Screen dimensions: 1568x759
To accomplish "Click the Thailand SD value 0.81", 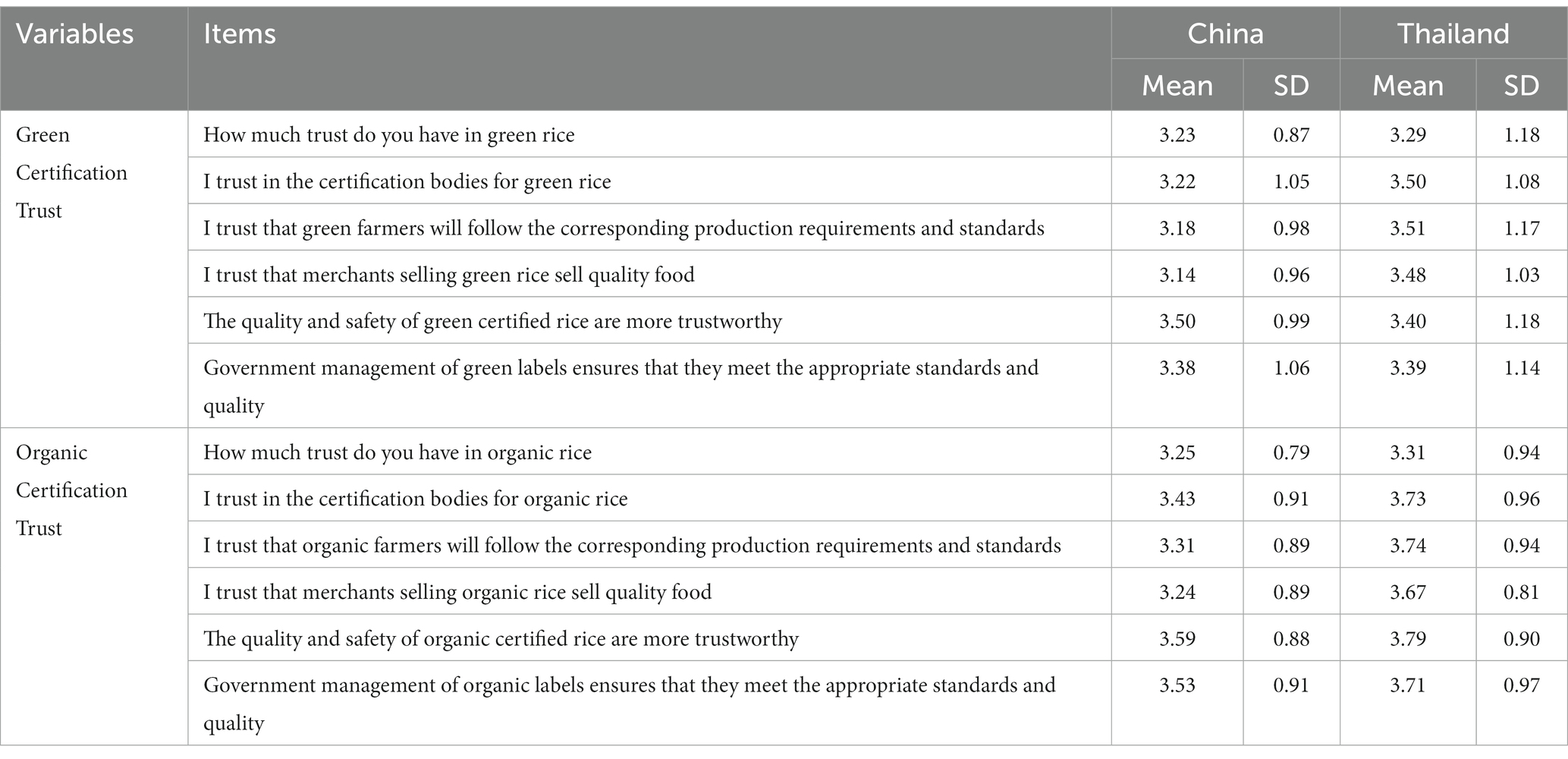I will click(x=1521, y=592).
